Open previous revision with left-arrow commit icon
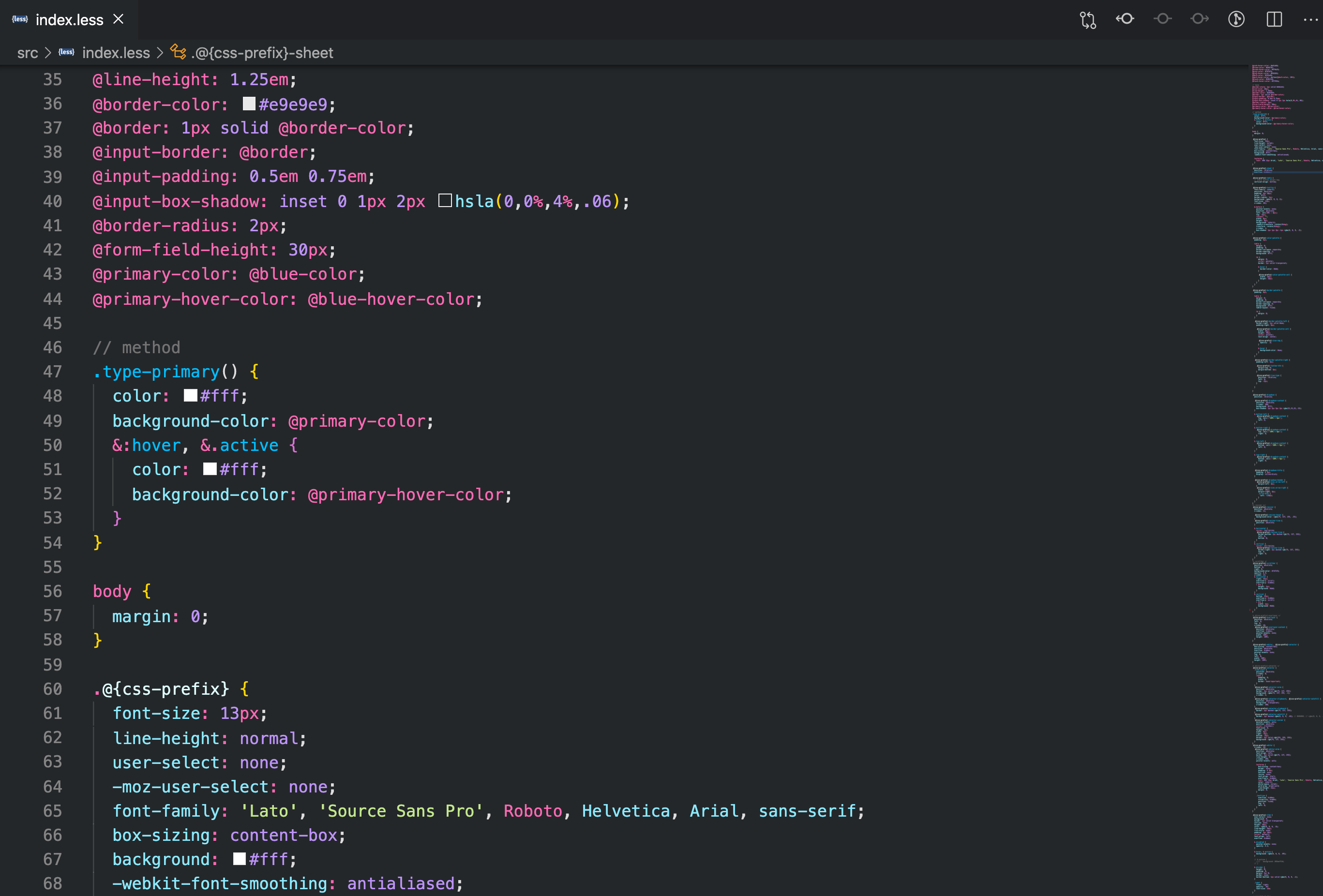 (x=1125, y=19)
